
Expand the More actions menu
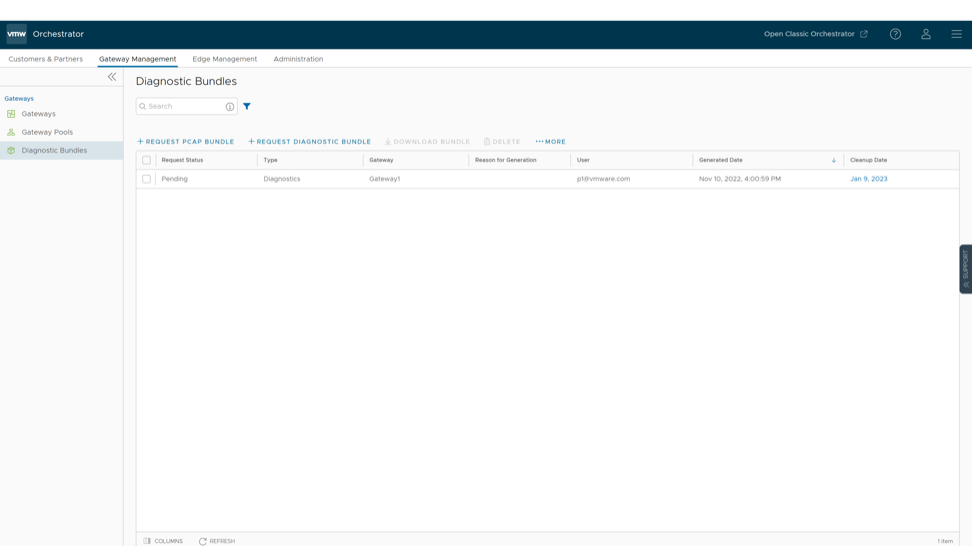coord(550,142)
